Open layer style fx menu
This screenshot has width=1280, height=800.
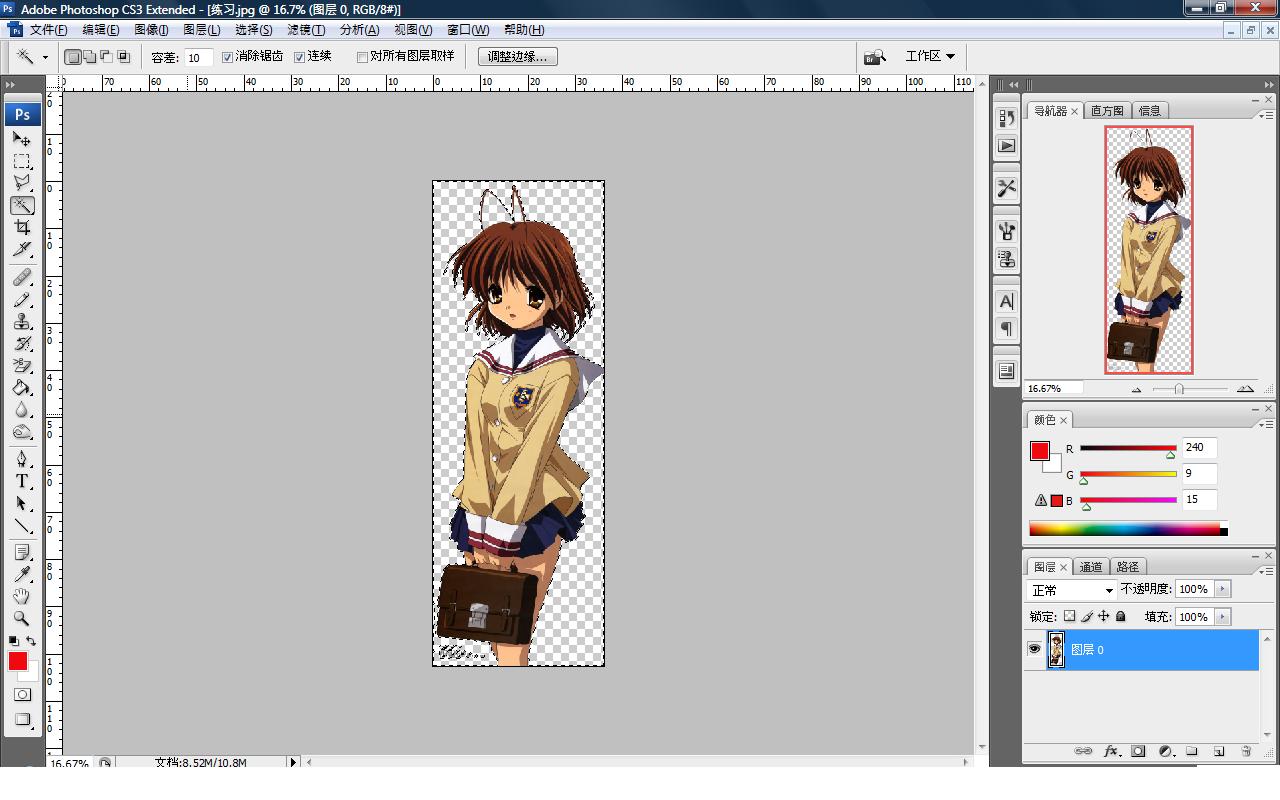coord(1111,751)
